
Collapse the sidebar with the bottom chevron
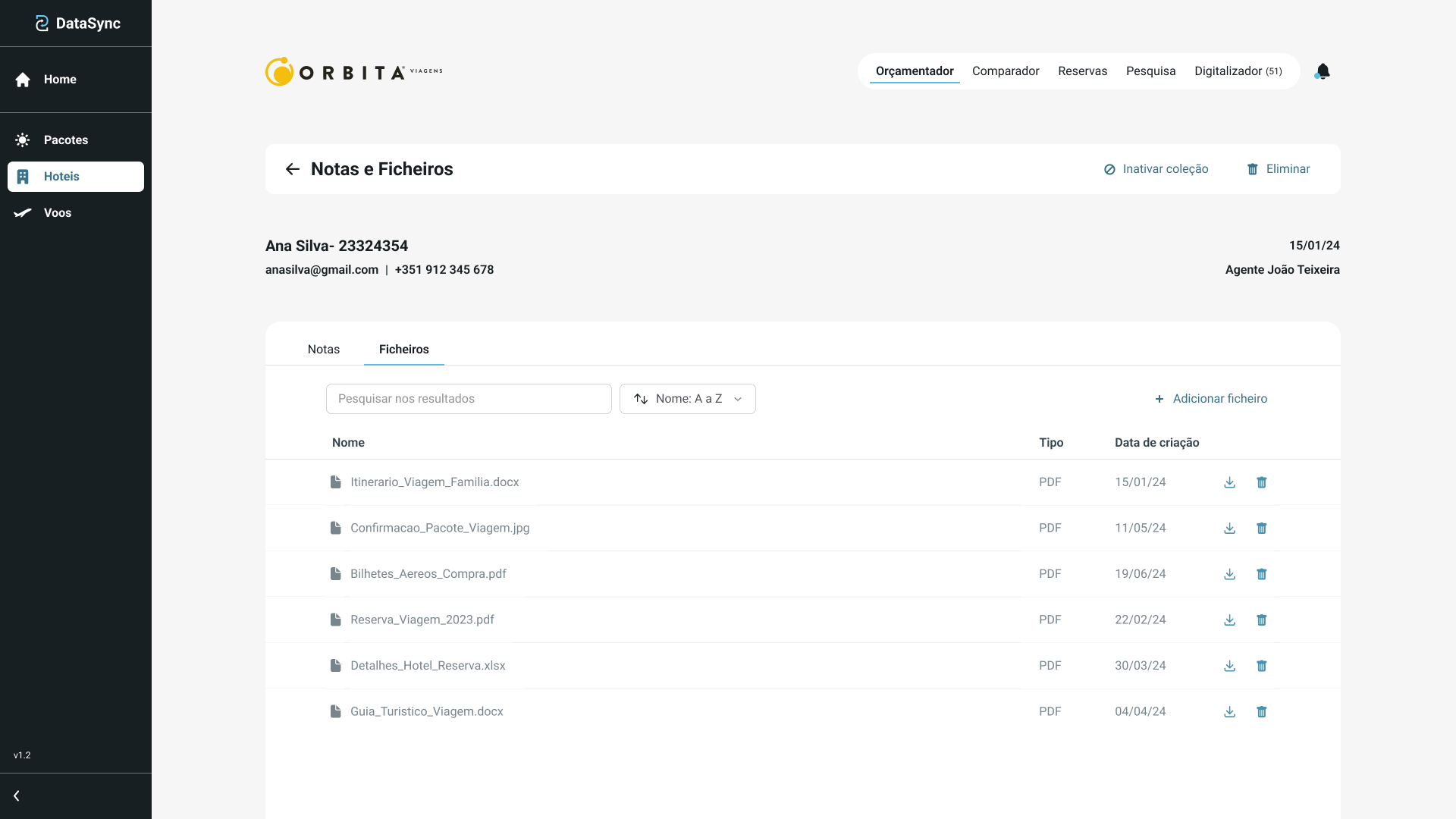pyautogui.click(x=17, y=795)
